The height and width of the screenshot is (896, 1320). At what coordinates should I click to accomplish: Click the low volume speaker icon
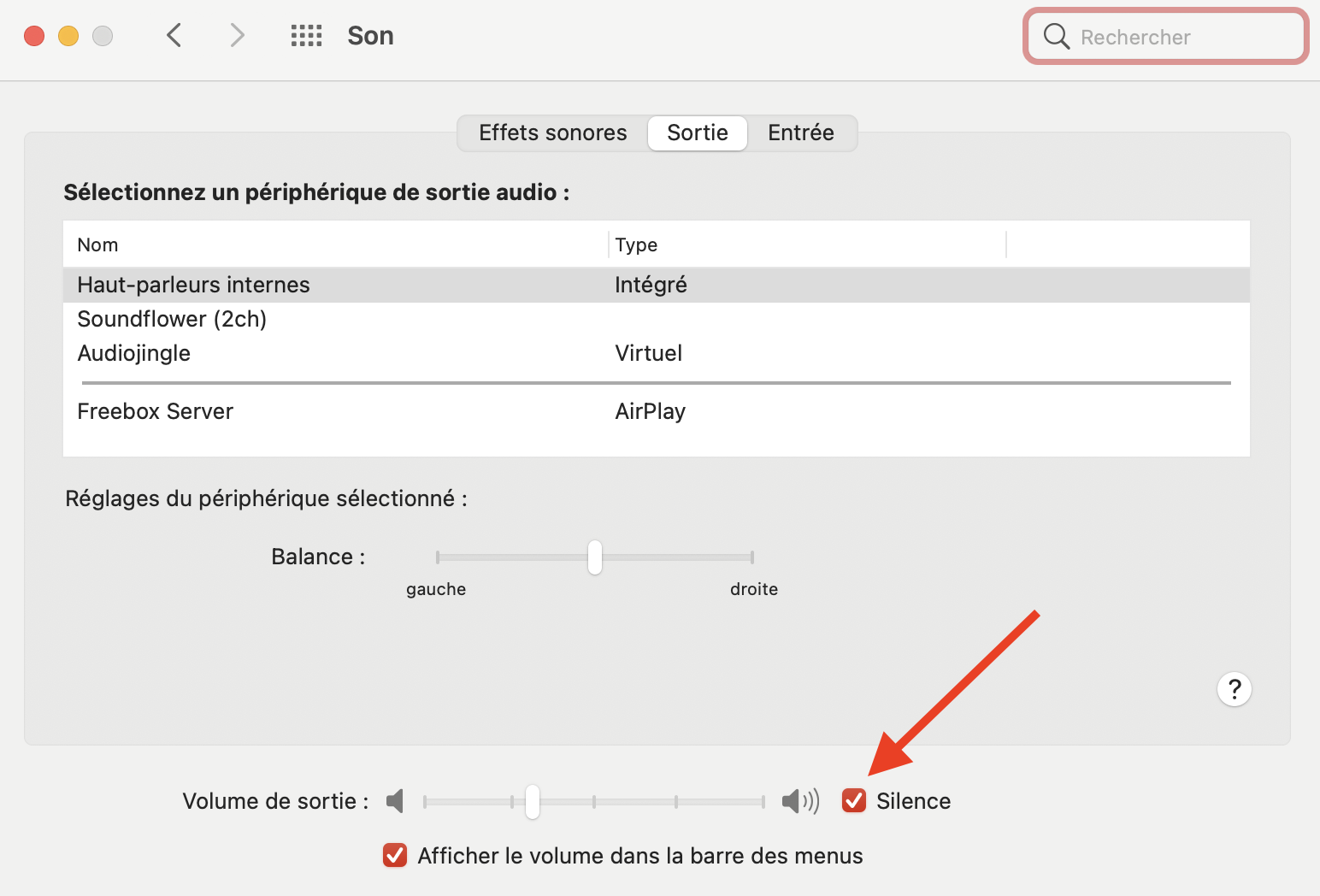(x=395, y=801)
